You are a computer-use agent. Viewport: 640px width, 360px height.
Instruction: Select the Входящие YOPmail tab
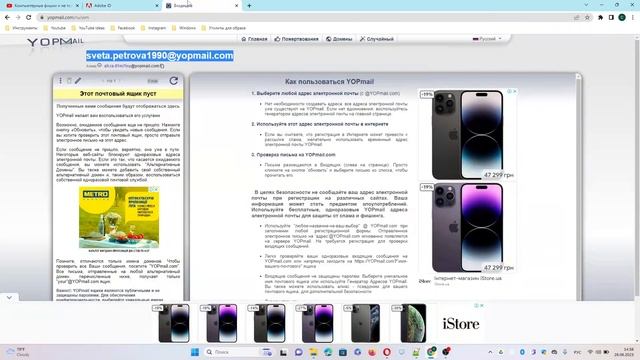[x=202, y=6]
